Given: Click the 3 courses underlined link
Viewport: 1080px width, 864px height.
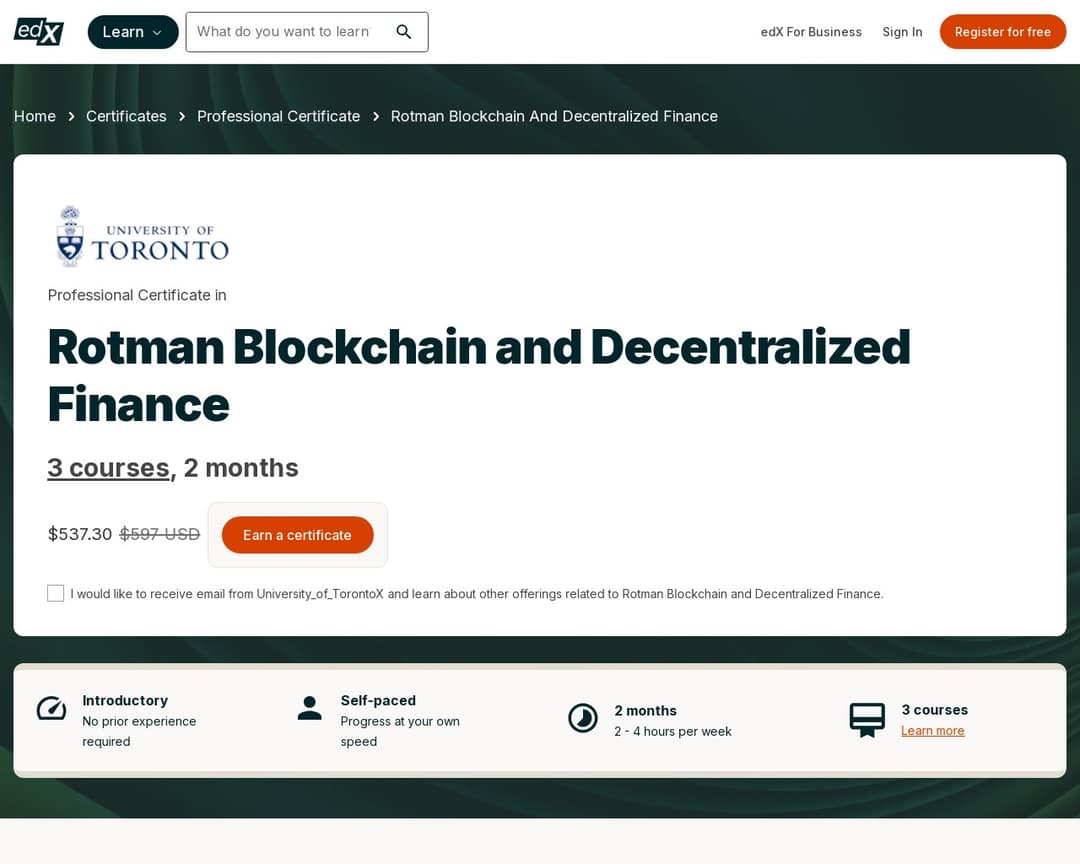Looking at the screenshot, I should pyautogui.click(x=107, y=467).
